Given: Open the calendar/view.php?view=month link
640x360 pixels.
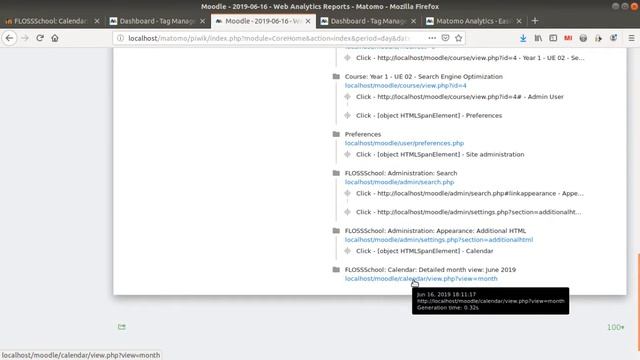Looking at the screenshot, I should coord(421,278).
